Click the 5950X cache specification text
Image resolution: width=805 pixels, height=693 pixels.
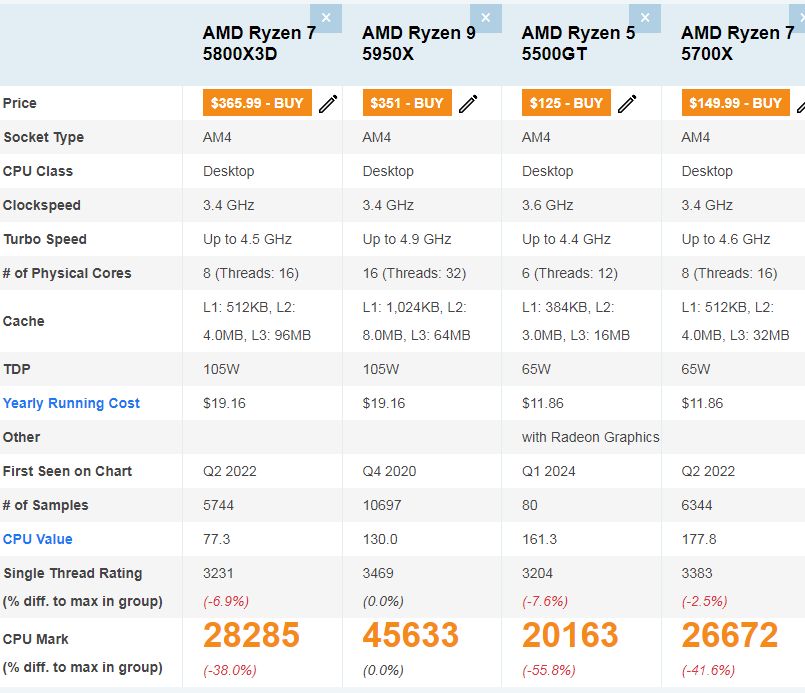416,321
